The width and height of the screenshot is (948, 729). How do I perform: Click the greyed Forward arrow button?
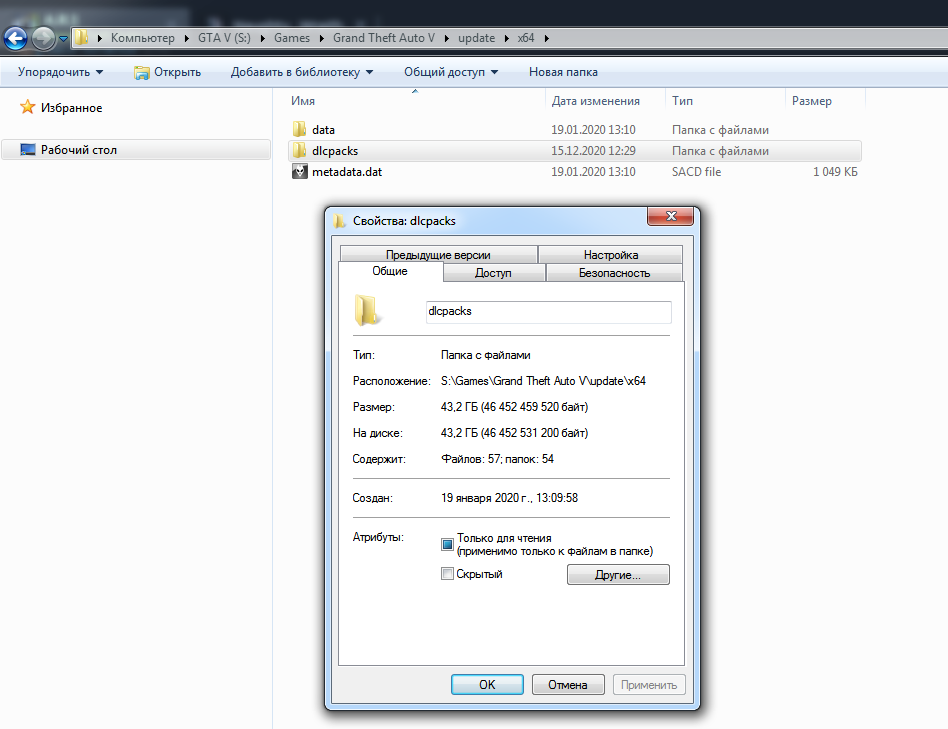[x=42, y=39]
